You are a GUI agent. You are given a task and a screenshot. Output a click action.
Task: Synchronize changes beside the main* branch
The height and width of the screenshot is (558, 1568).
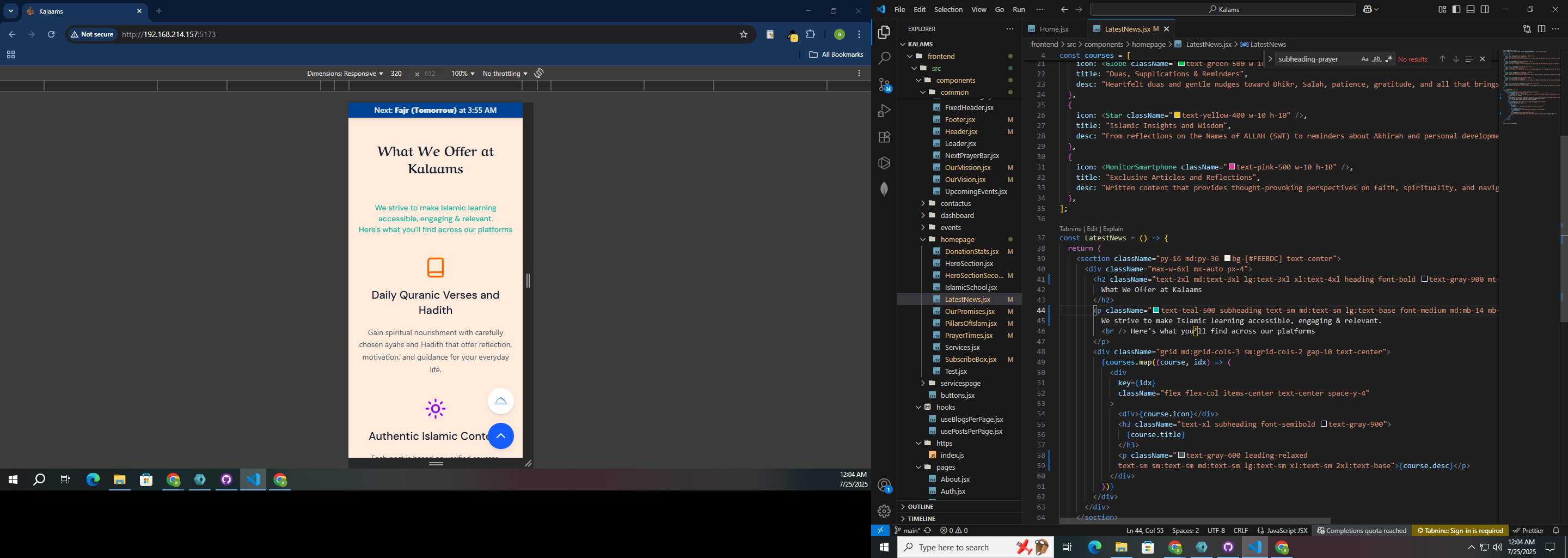coord(928,531)
